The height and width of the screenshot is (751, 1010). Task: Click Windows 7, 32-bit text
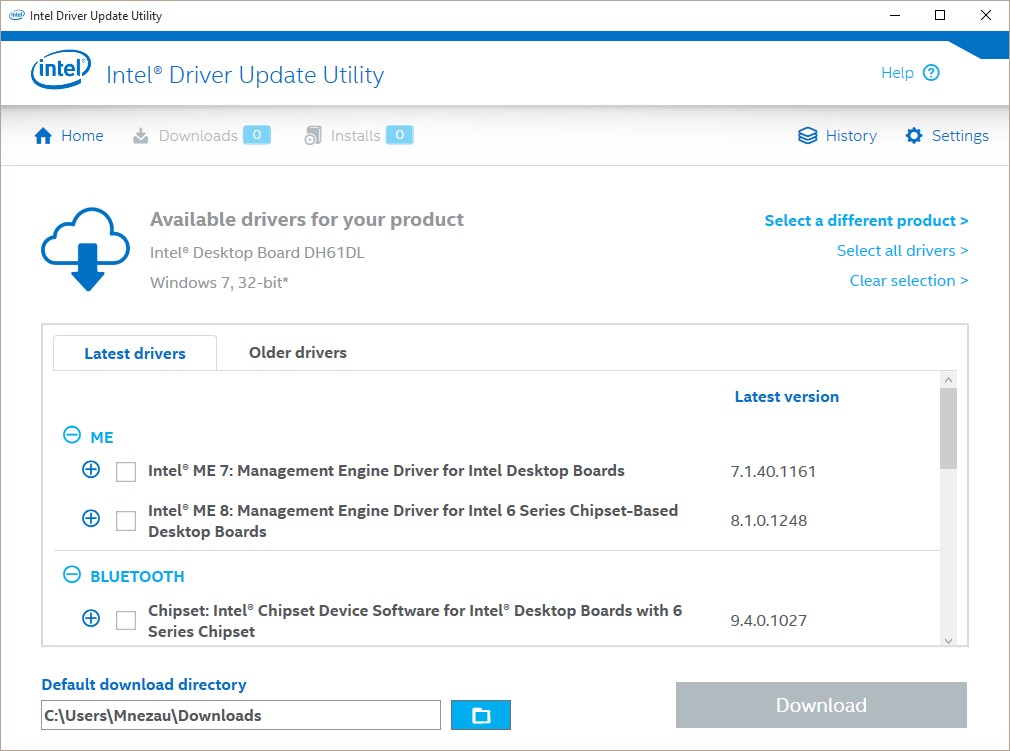pos(219,283)
